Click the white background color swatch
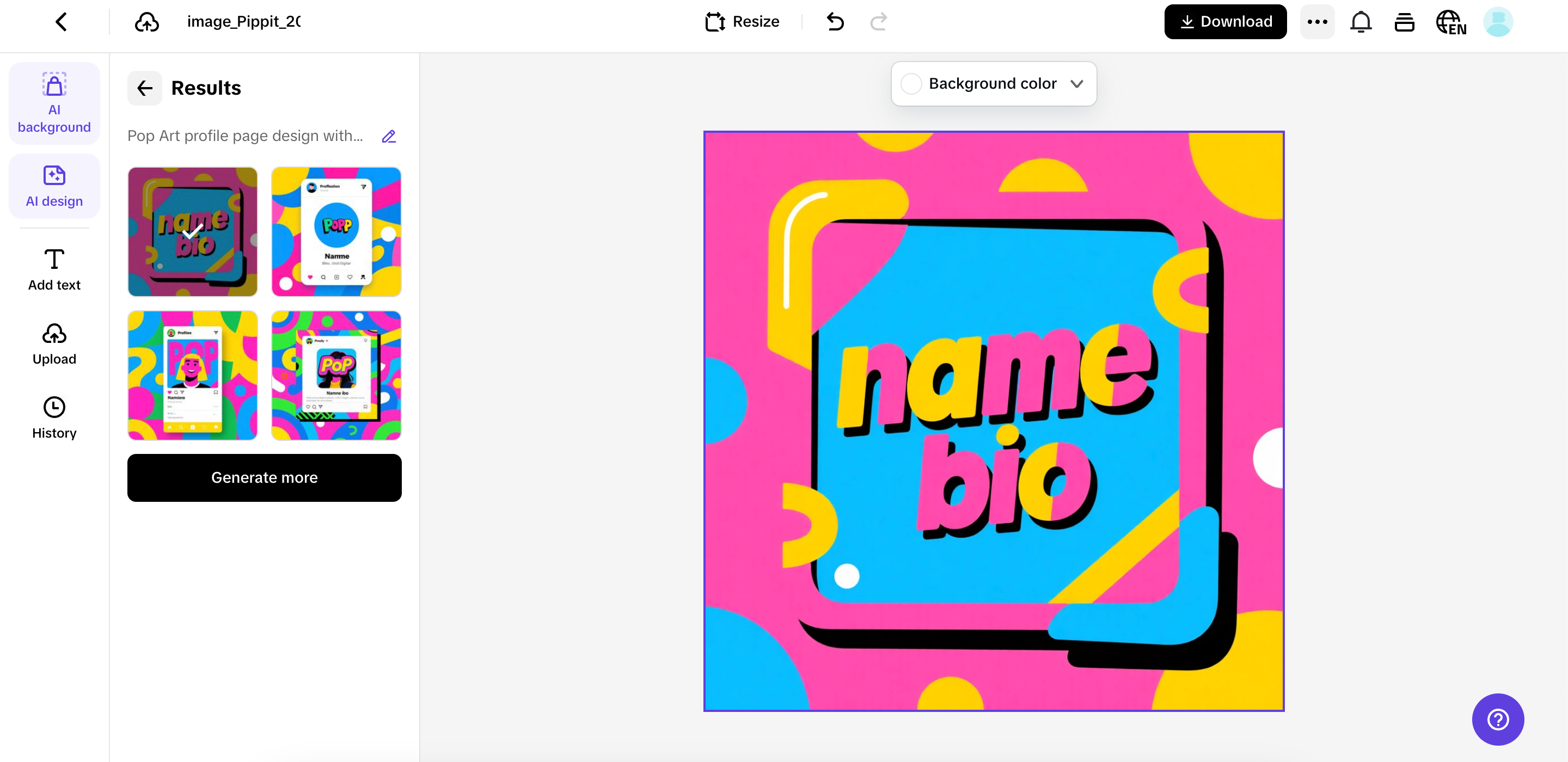This screenshot has height=762, width=1568. pos(911,84)
